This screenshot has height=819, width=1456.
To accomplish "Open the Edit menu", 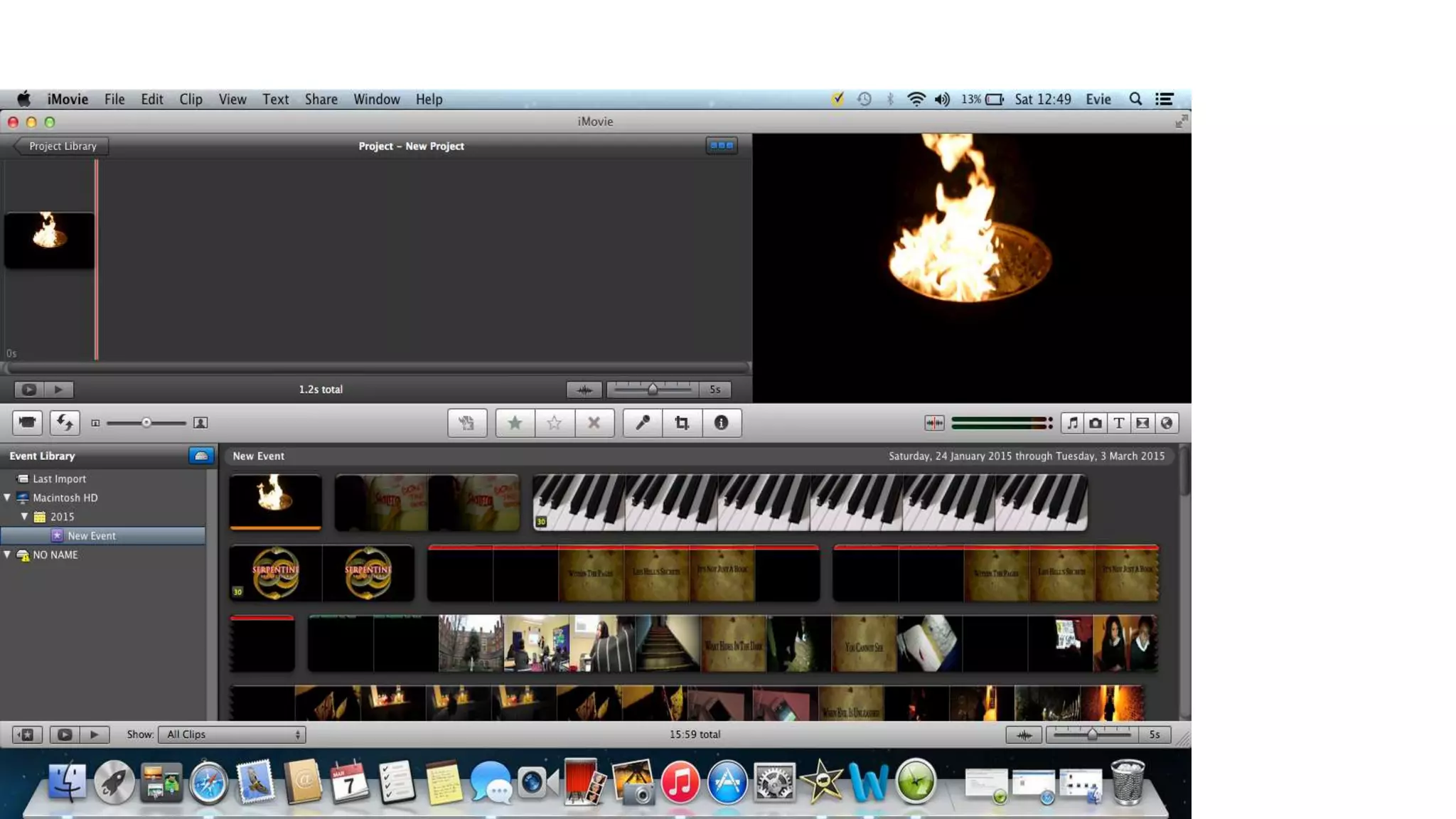I will click(x=152, y=100).
